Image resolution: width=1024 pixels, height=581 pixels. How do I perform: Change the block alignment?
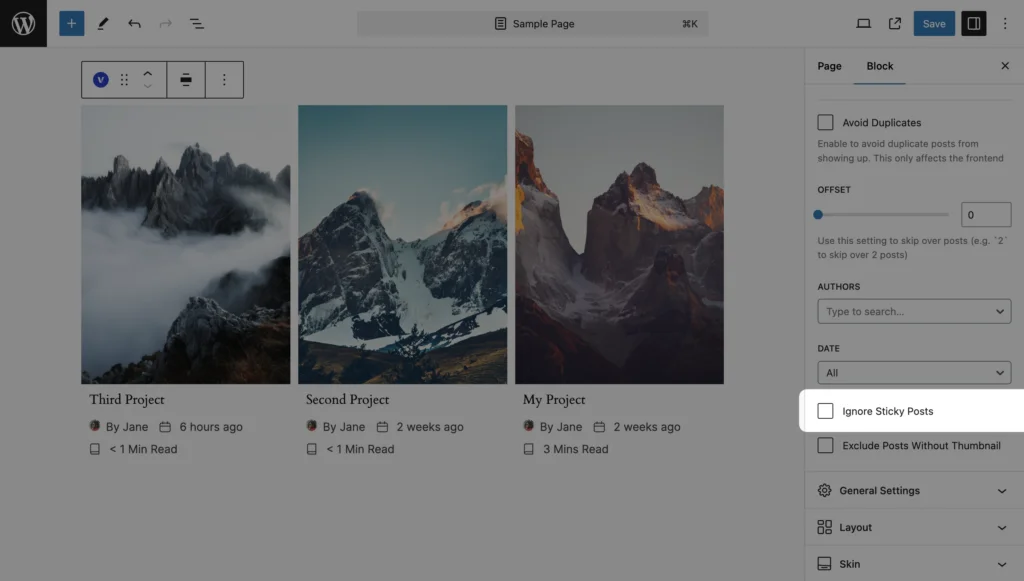point(186,80)
